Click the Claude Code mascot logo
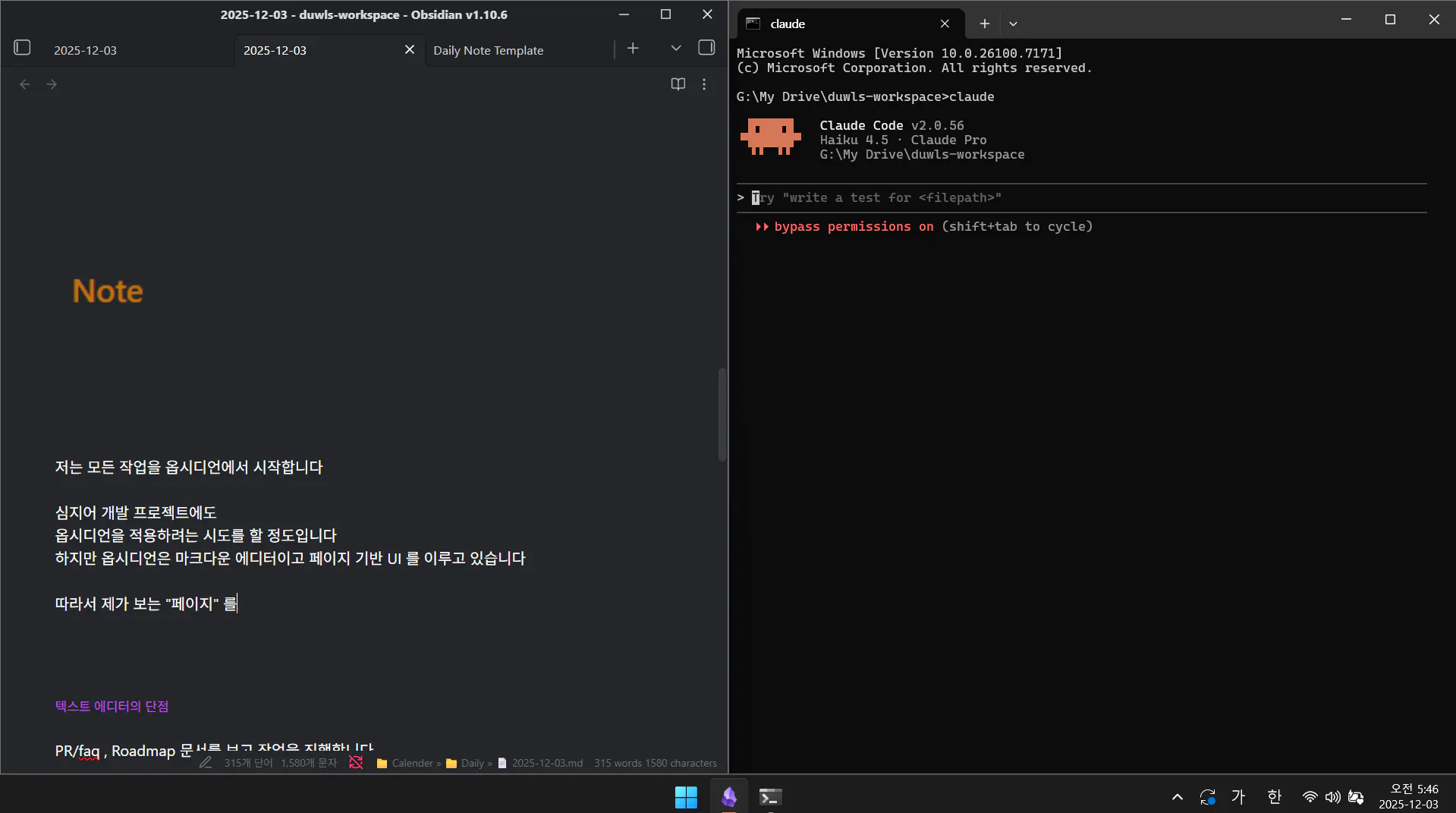Image resolution: width=1456 pixels, height=813 pixels. pyautogui.click(x=770, y=137)
